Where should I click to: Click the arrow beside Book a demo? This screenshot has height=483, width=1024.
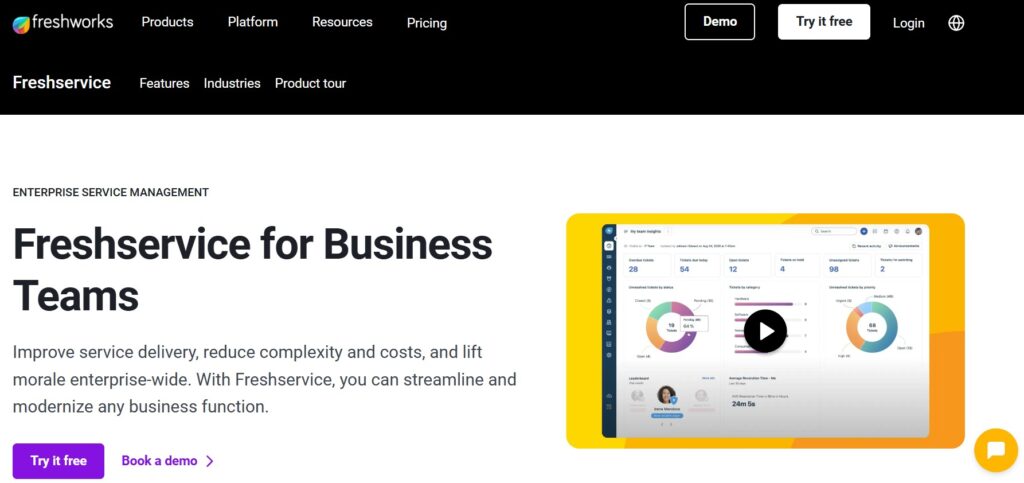click(210, 461)
